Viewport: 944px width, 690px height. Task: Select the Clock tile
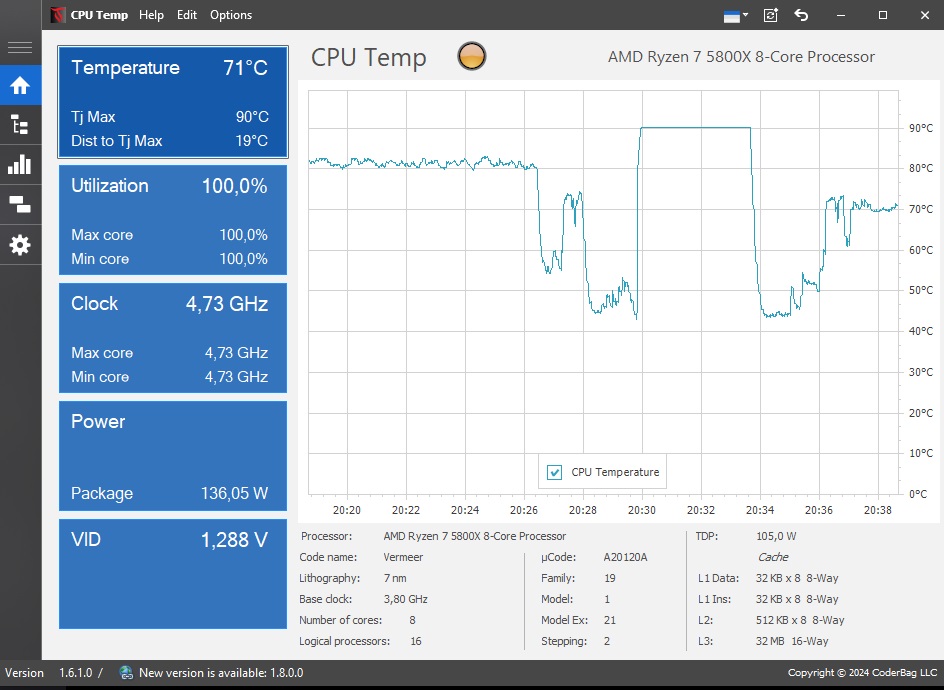coord(173,338)
